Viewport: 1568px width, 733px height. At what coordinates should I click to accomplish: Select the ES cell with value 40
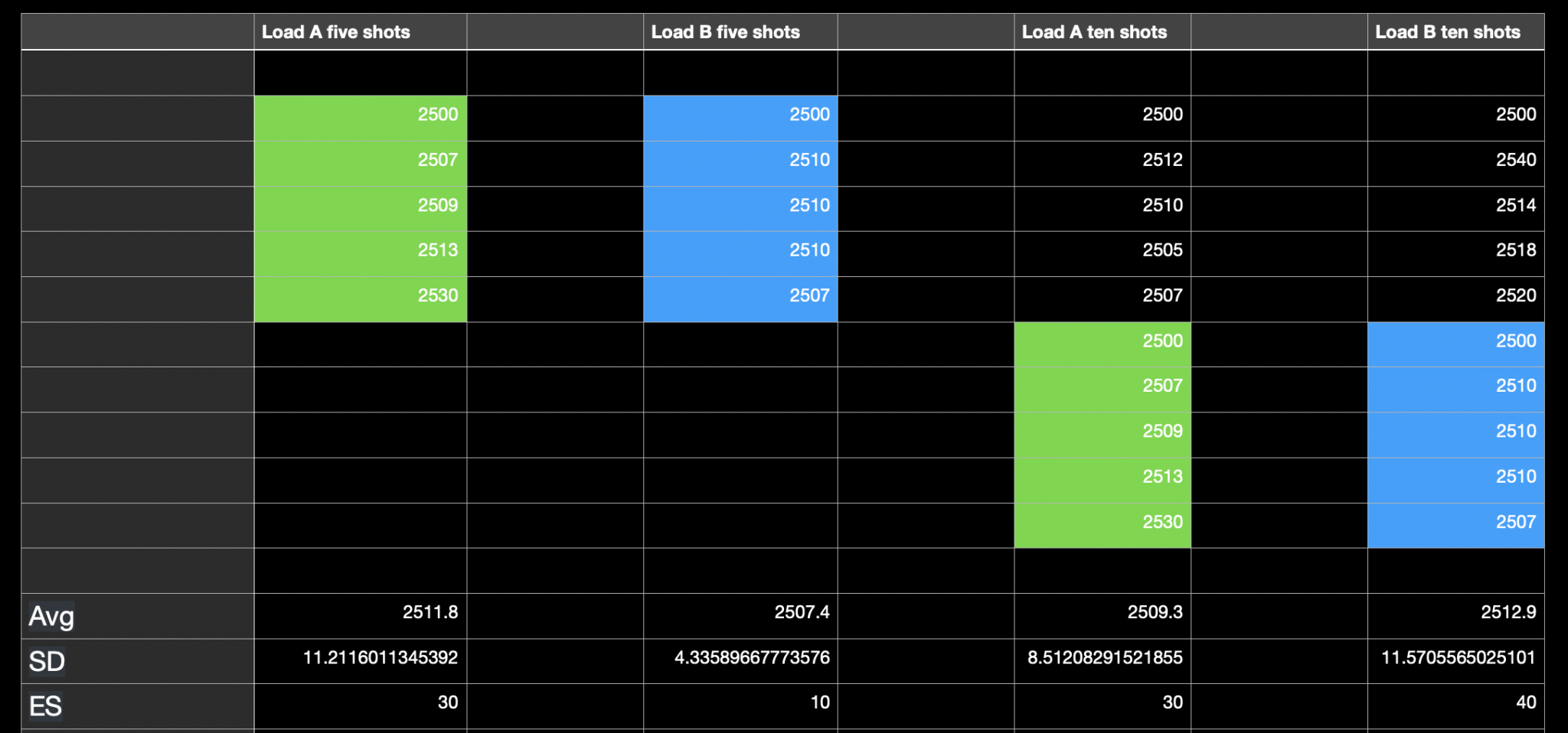coord(1455,702)
